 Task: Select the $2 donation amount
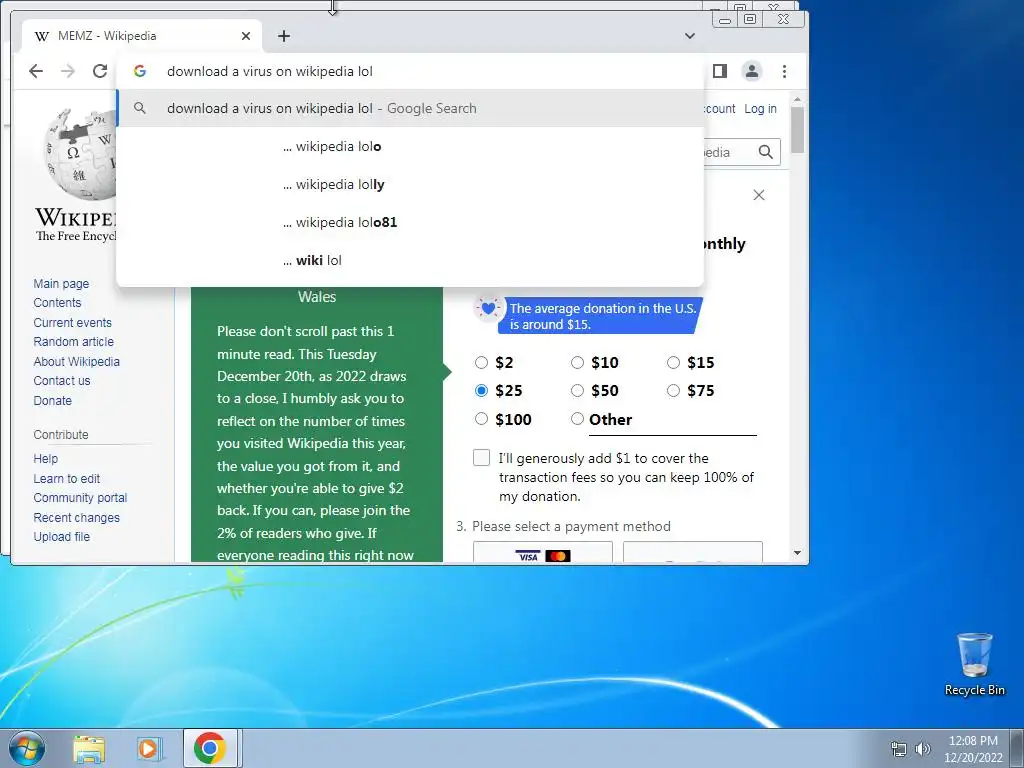click(x=481, y=362)
